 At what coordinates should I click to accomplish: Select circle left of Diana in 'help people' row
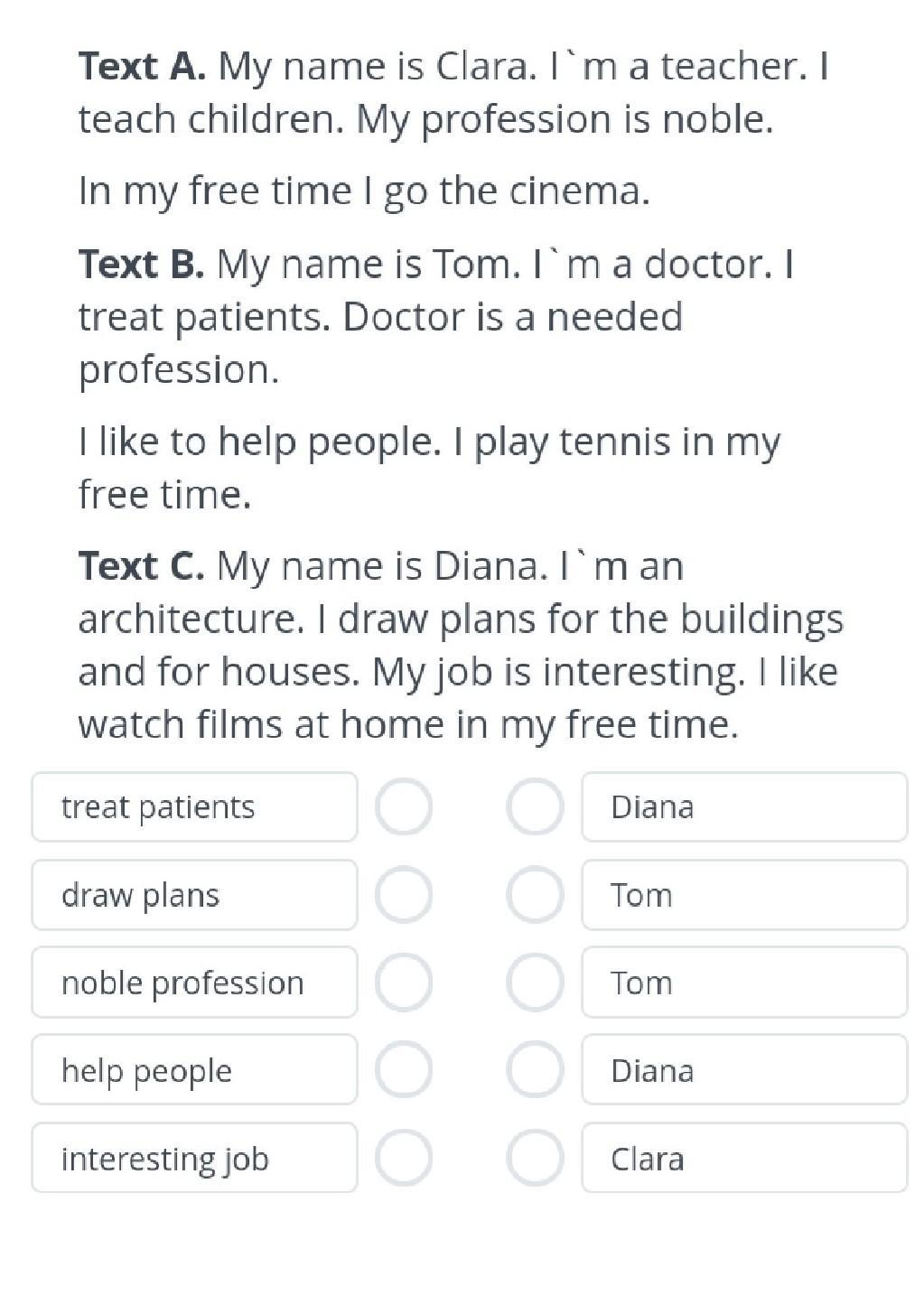pyautogui.click(x=535, y=1070)
